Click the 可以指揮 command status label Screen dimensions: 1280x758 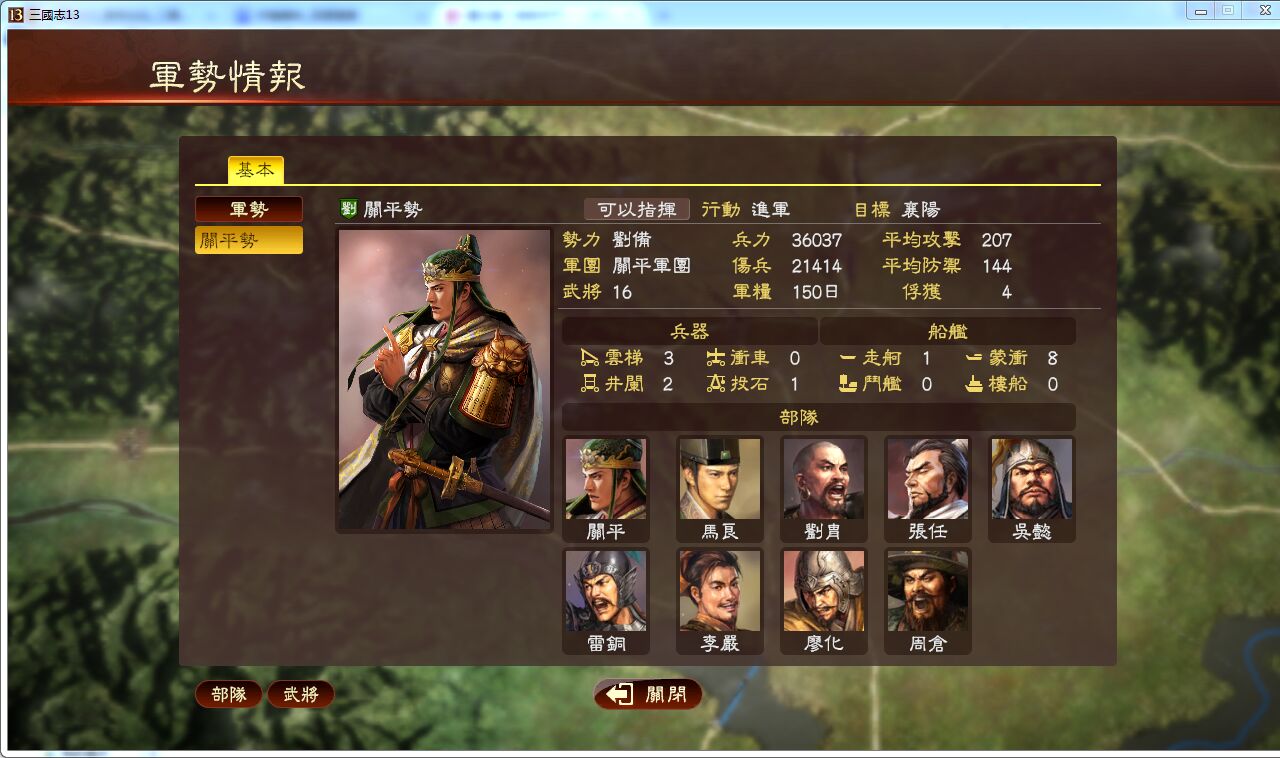[637, 209]
